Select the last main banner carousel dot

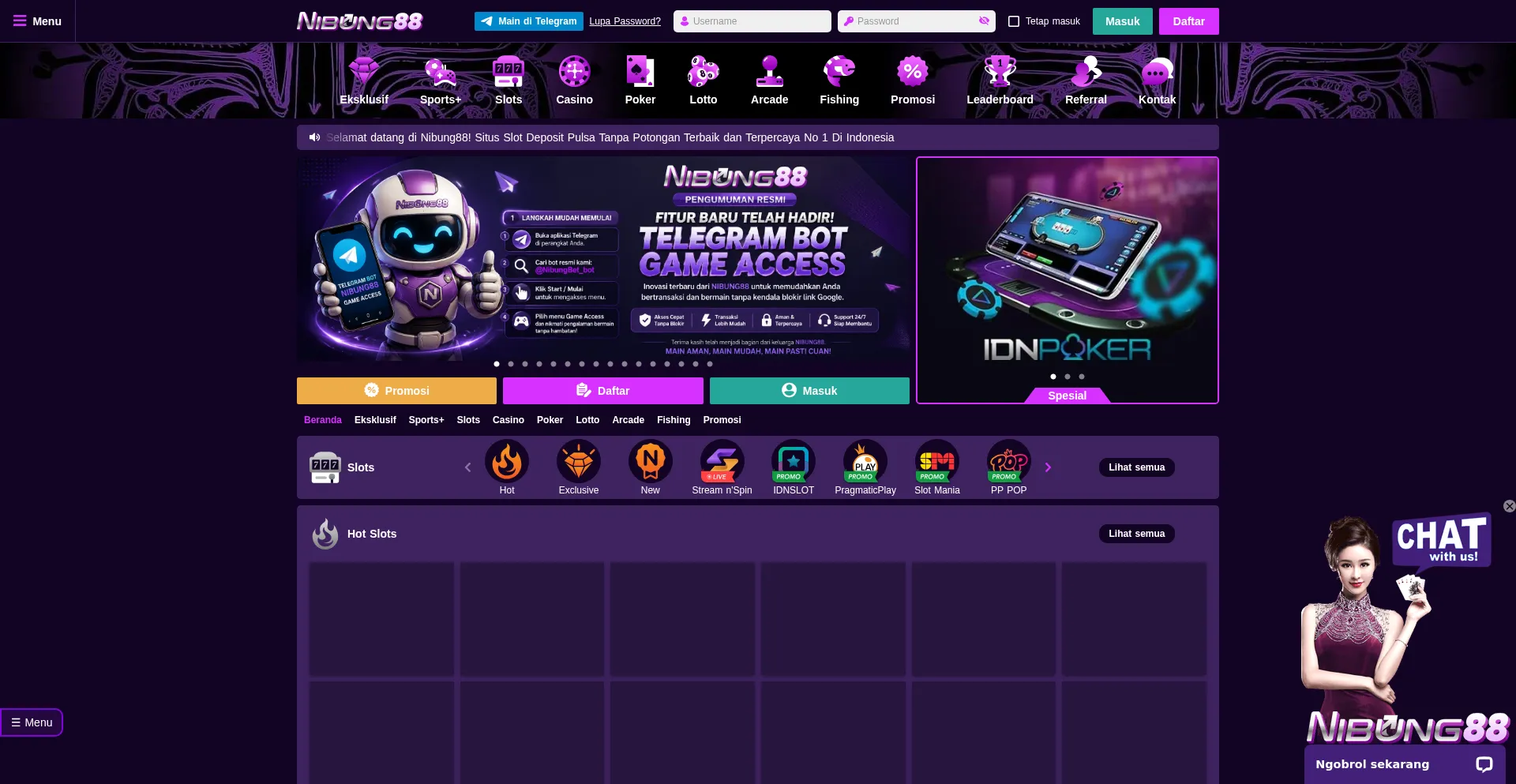point(710,364)
